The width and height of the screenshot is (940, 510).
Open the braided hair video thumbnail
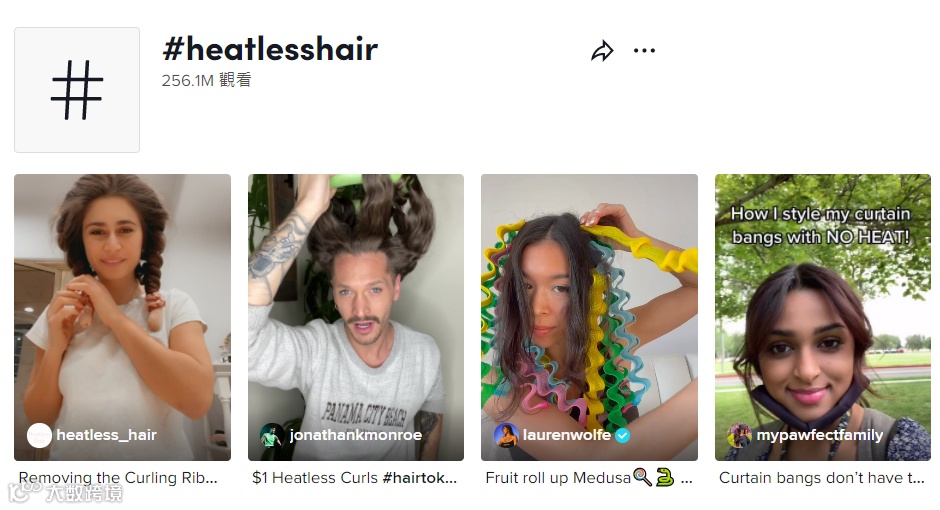122,317
